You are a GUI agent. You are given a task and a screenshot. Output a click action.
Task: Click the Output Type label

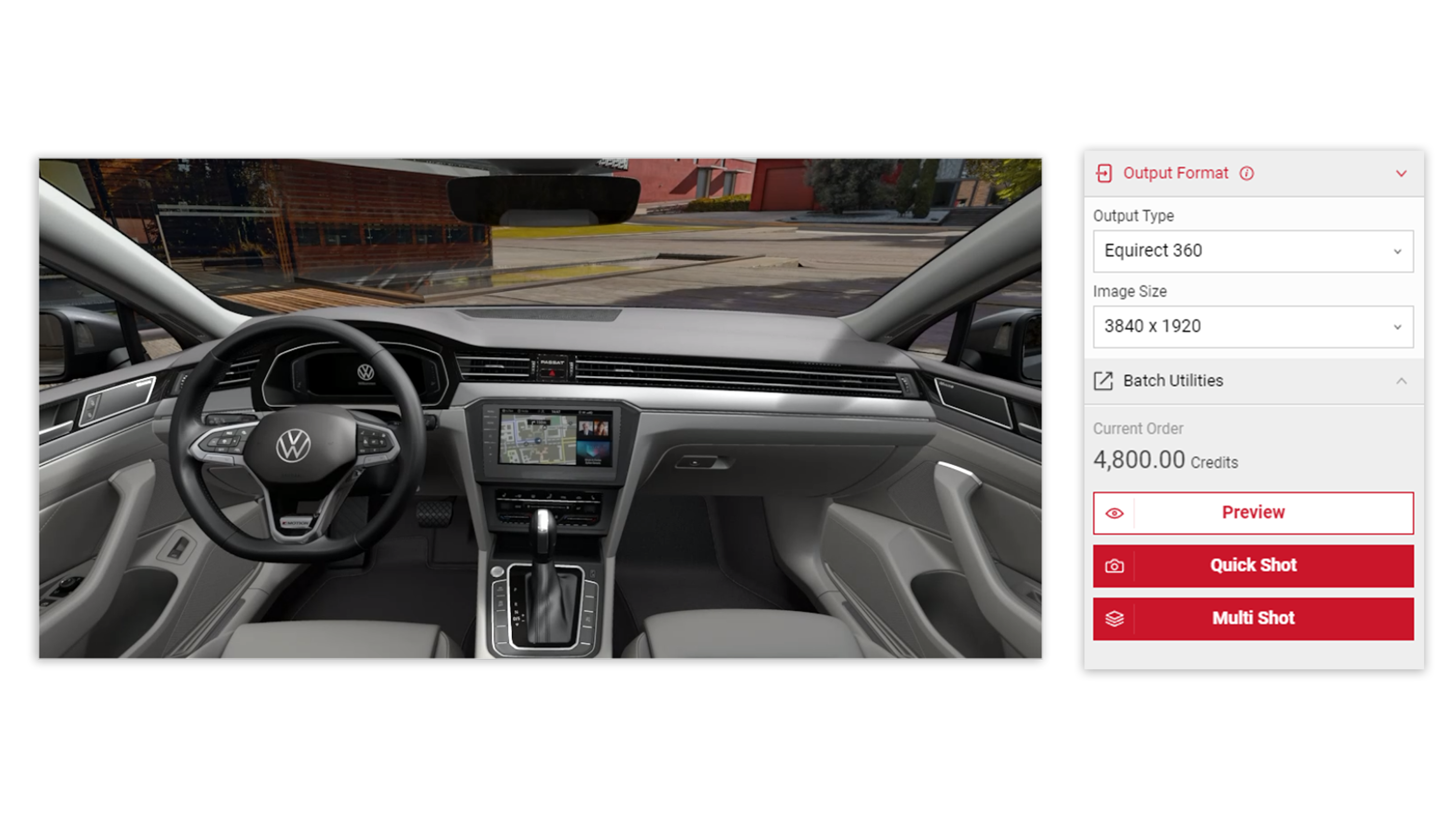[1132, 216]
